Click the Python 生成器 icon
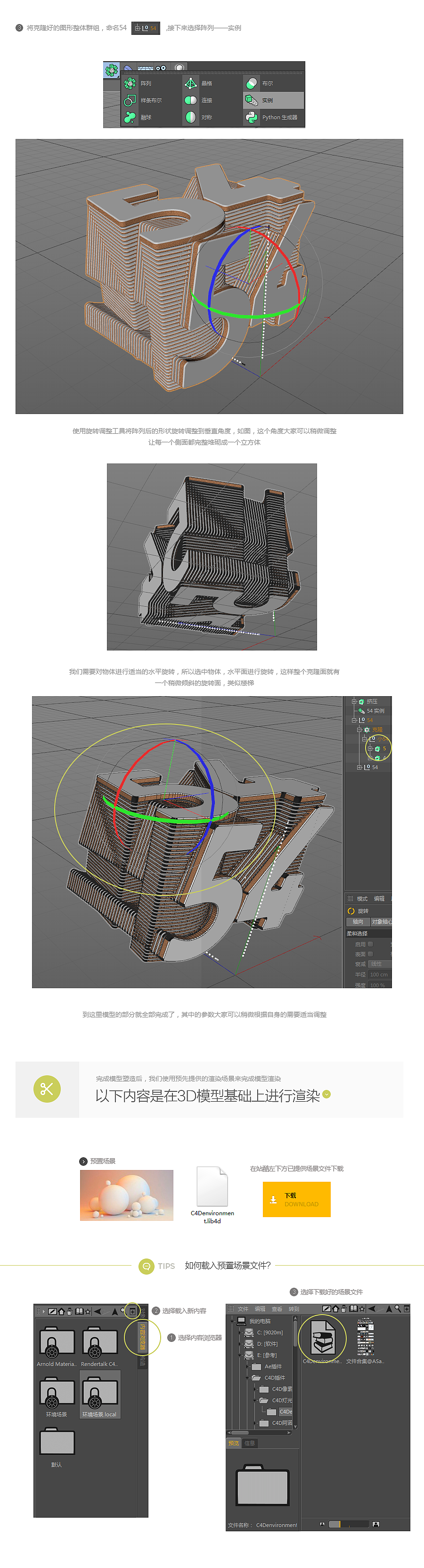The image size is (424, 1568). pos(252,117)
